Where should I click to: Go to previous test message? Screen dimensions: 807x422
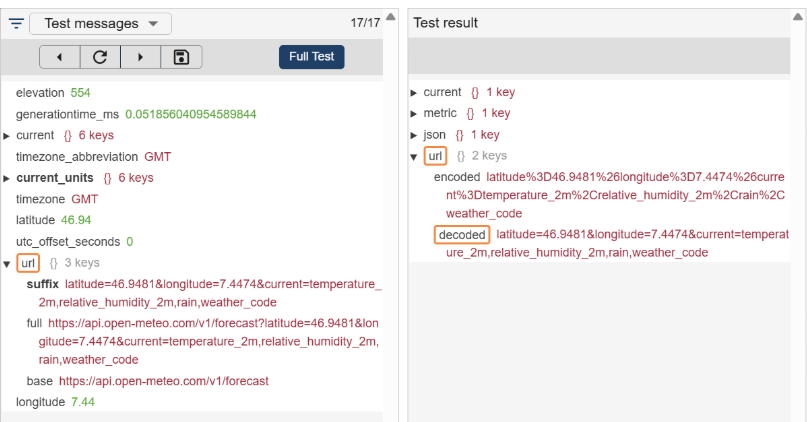pyautogui.click(x=60, y=57)
